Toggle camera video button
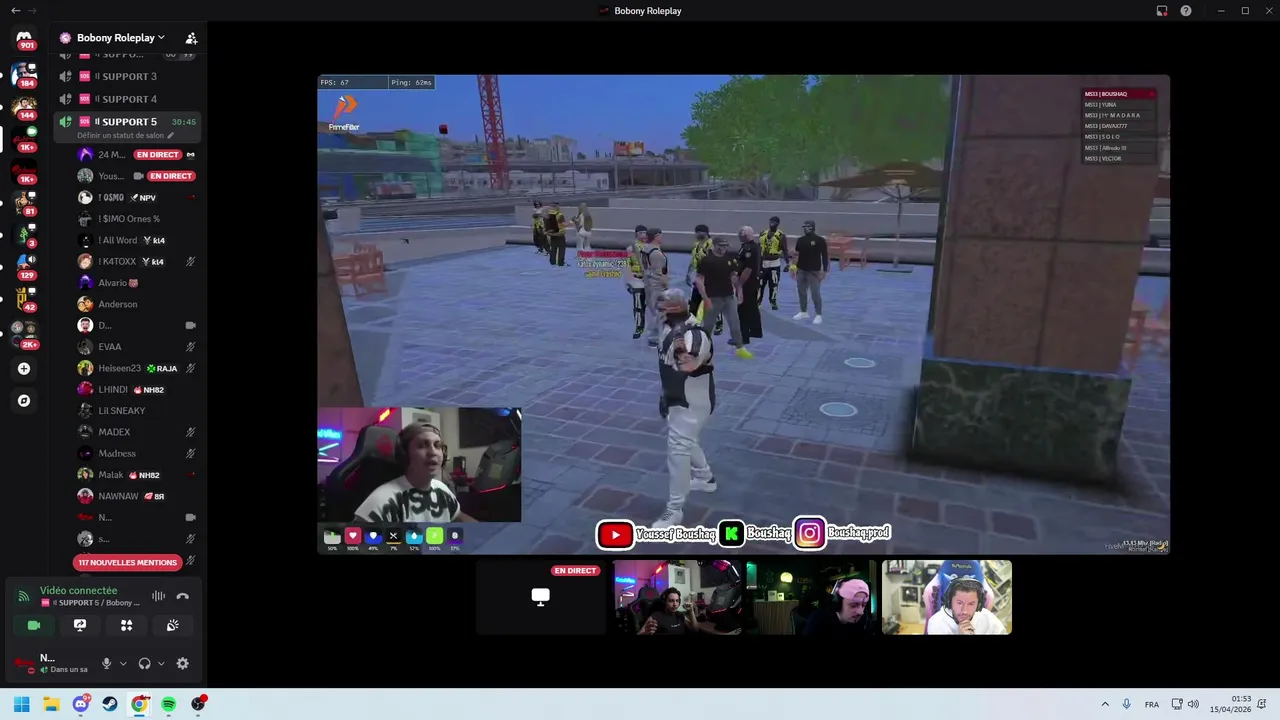Image resolution: width=1280 pixels, height=720 pixels. tap(34, 625)
